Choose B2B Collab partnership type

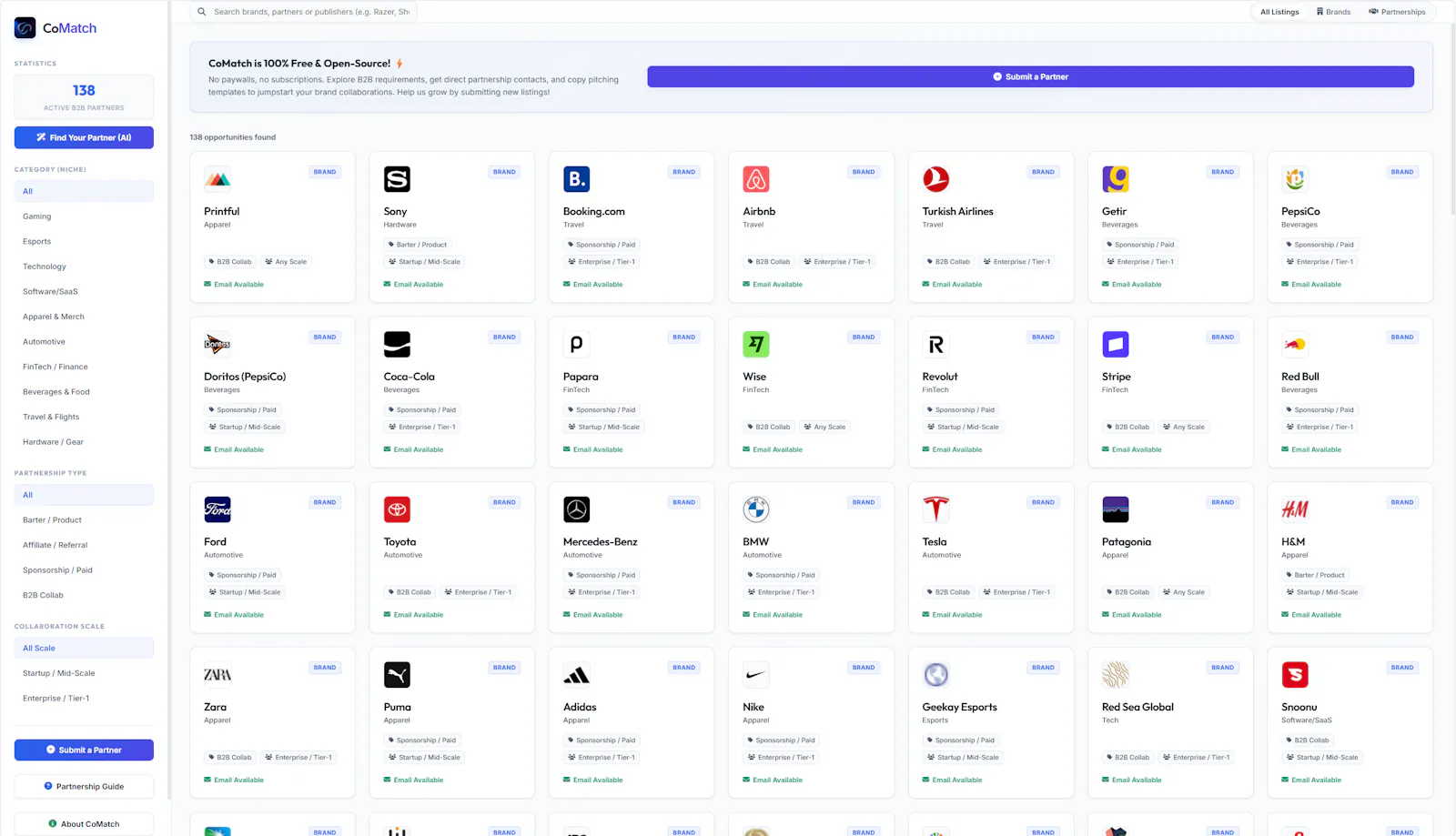(84, 595)
